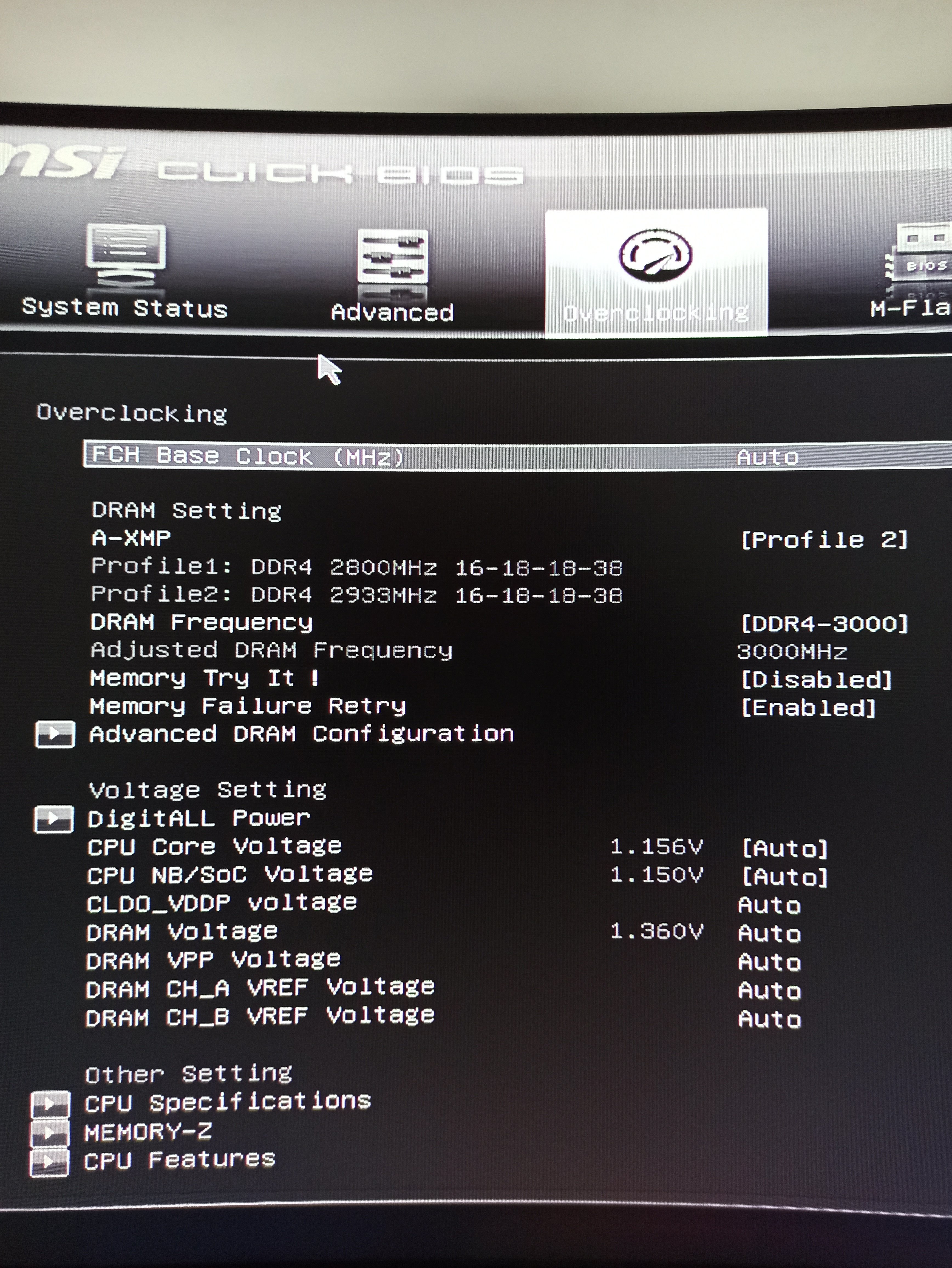This screenshot has height=1268, width=952.
Task: Click arrow icon beside DigitALL Power
Action: pyautogui.click(x=54, y=819)
